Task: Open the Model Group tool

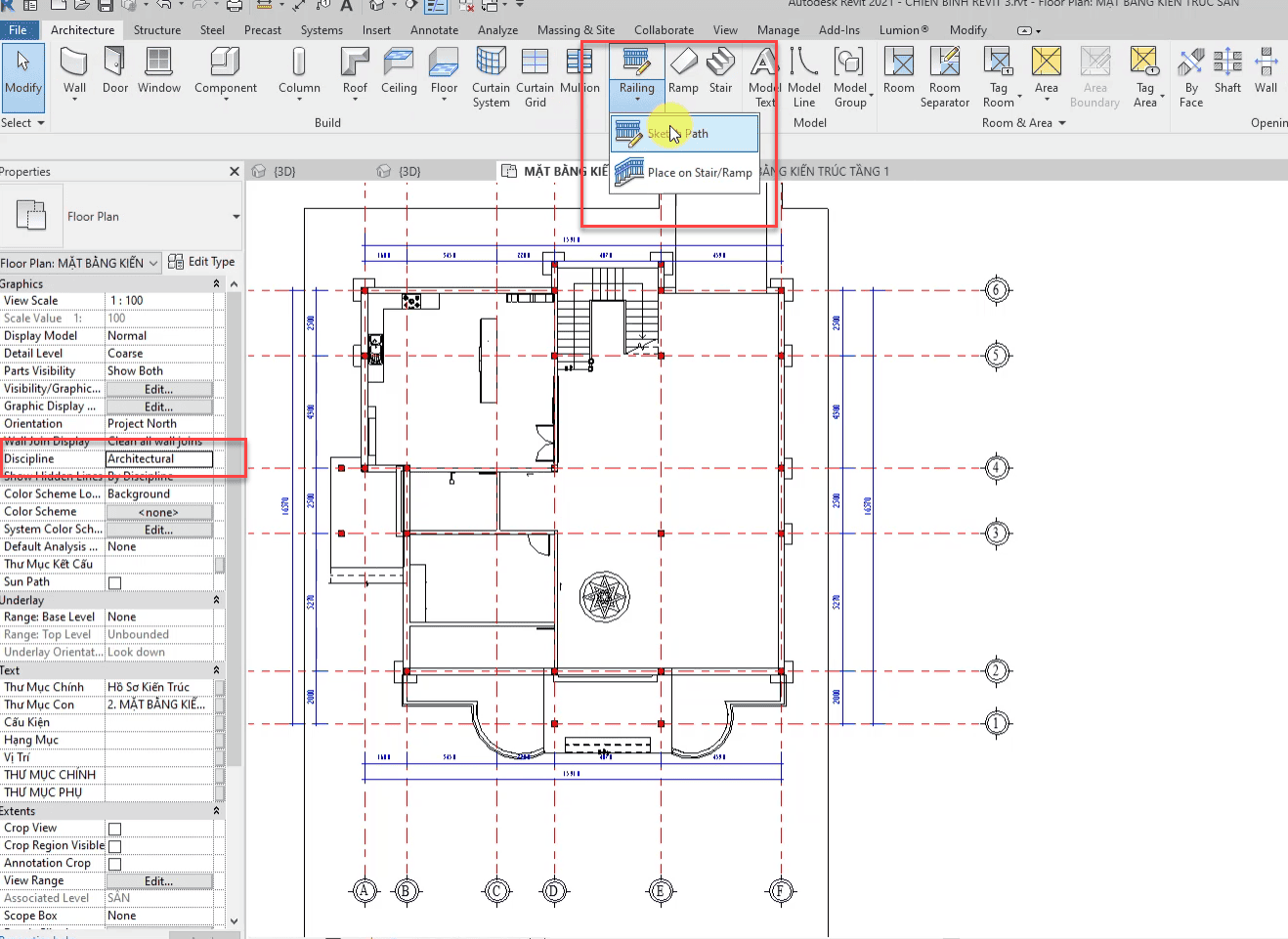Action: click(850, 76)
